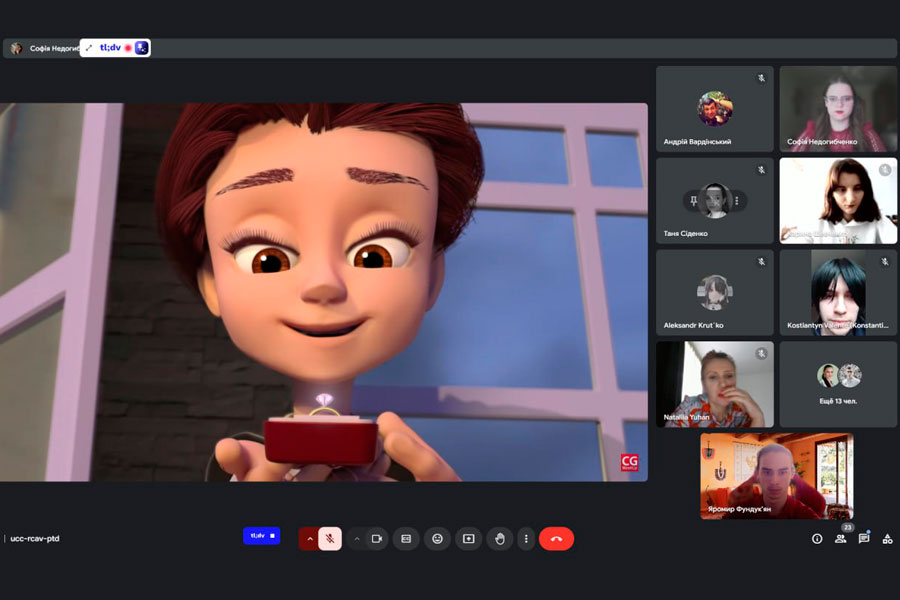The image size is (900, 600).
Task: Click the two avatars in the 'Ещё 13 чел.' tile
Action: (x=839, y=376)
